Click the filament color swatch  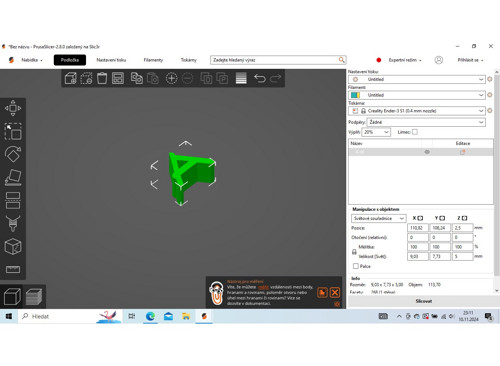coord(355,95)
